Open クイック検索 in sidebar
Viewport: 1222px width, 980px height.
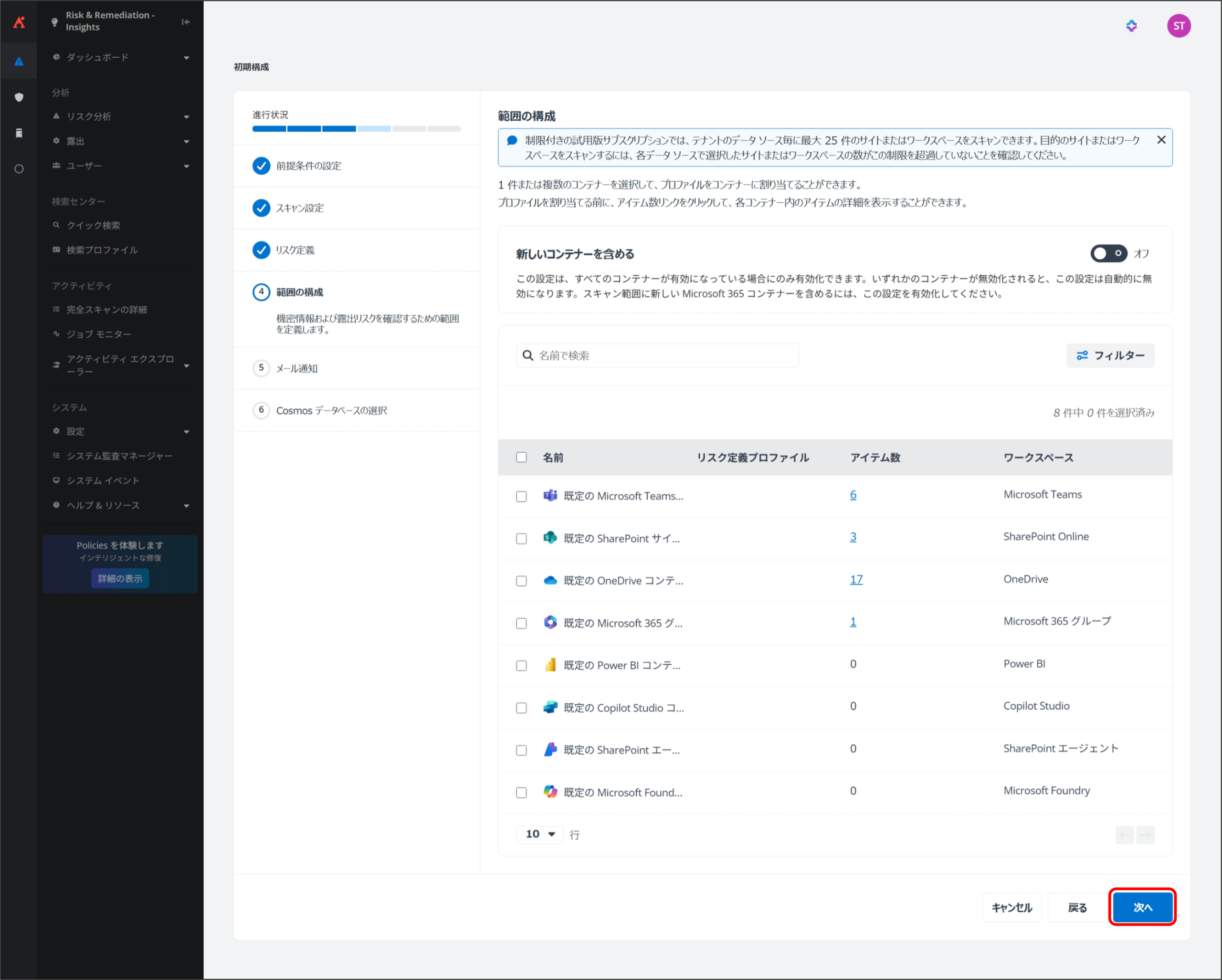click(x=94, y=226)
